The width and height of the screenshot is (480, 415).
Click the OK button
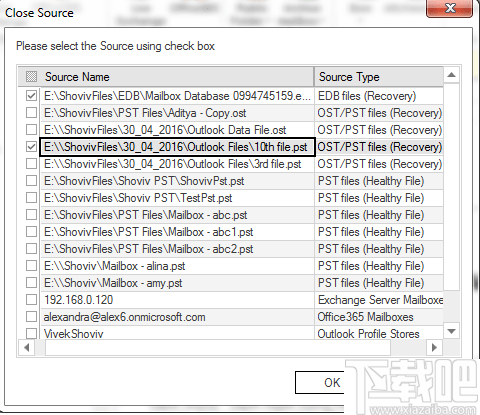[x=320, y=383]
